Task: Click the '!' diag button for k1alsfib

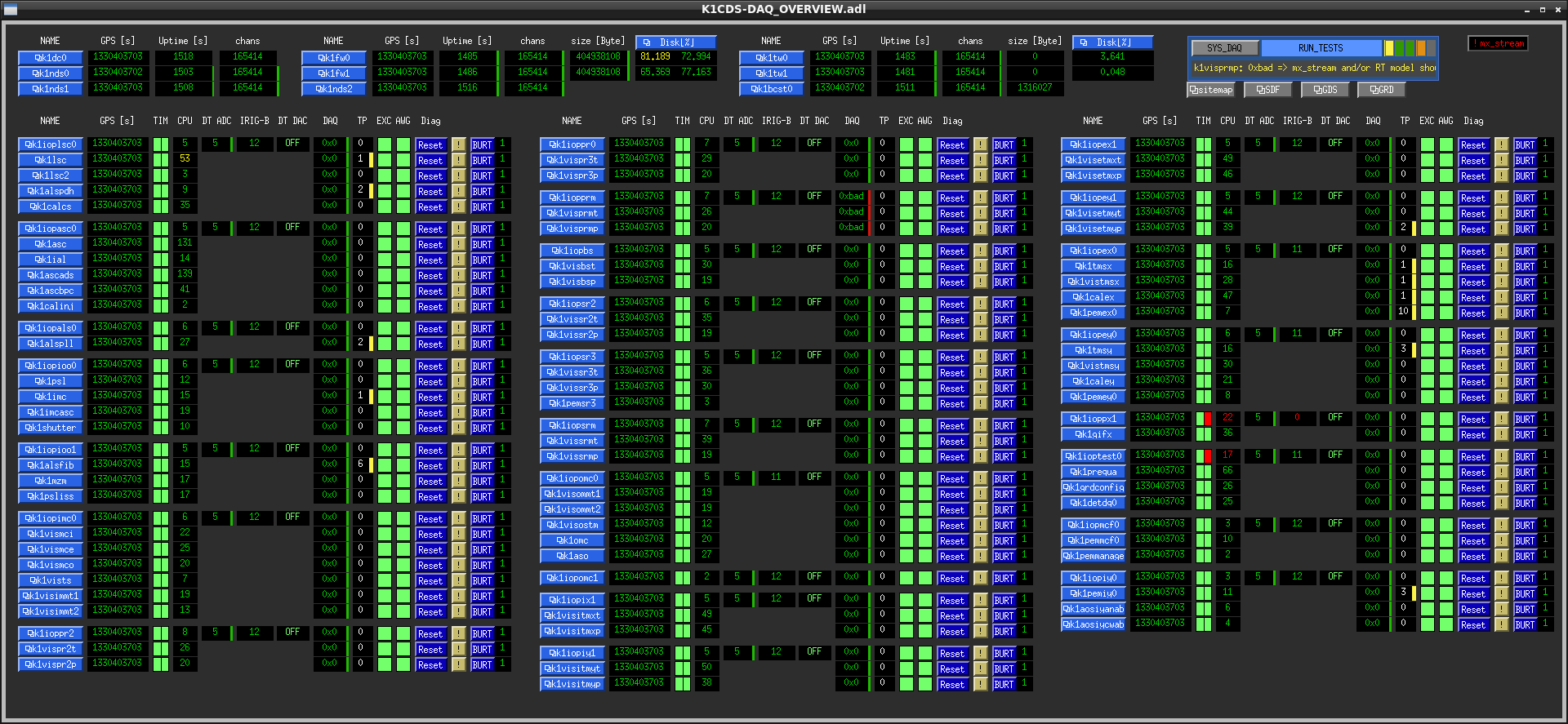Action: (459, 465)
